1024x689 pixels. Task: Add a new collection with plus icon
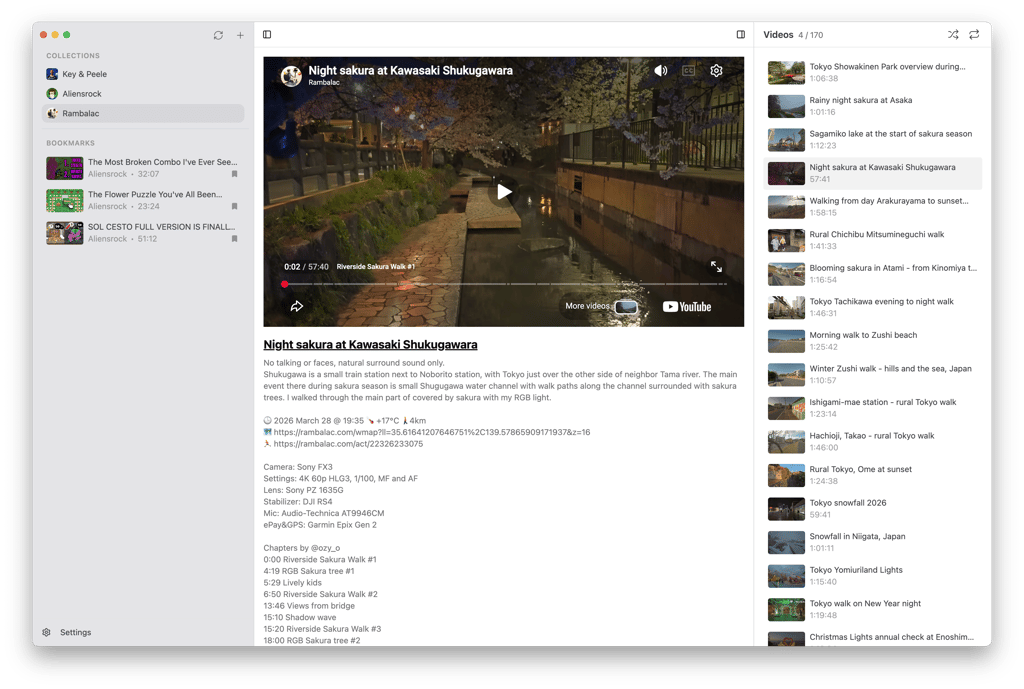[240, 35]
